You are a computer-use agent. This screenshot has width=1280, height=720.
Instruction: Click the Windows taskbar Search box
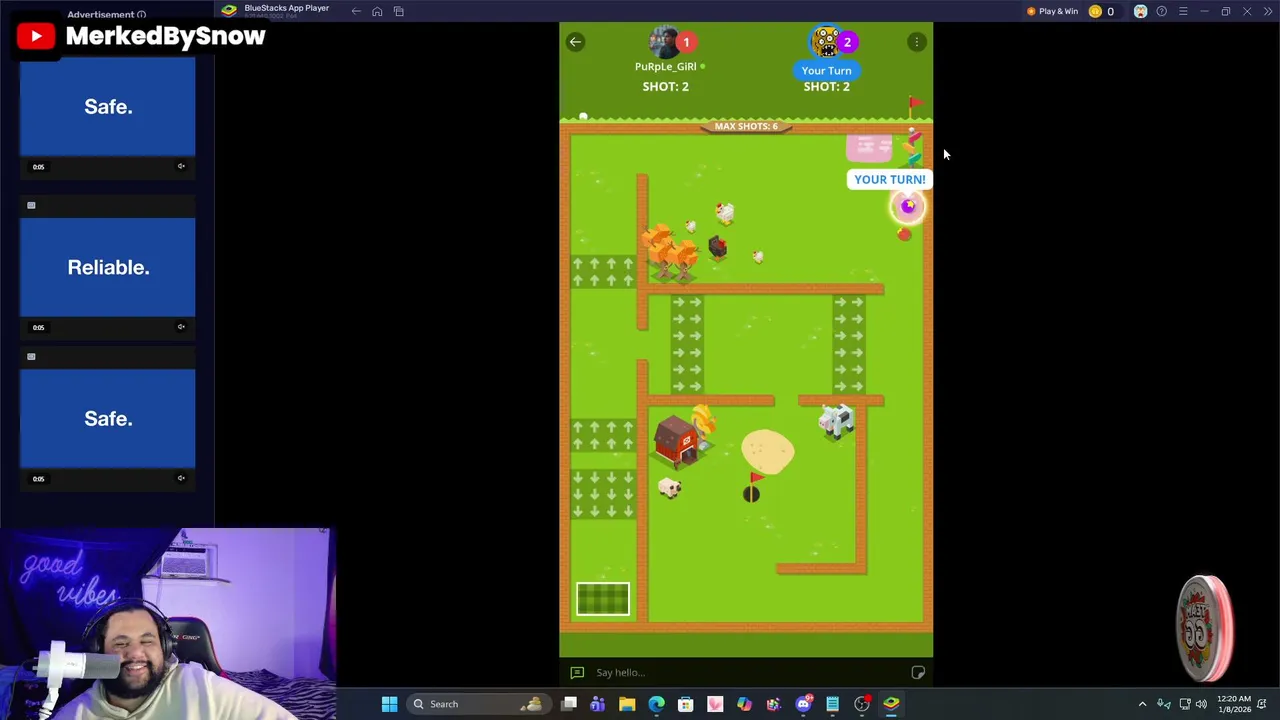click(478, 704)
